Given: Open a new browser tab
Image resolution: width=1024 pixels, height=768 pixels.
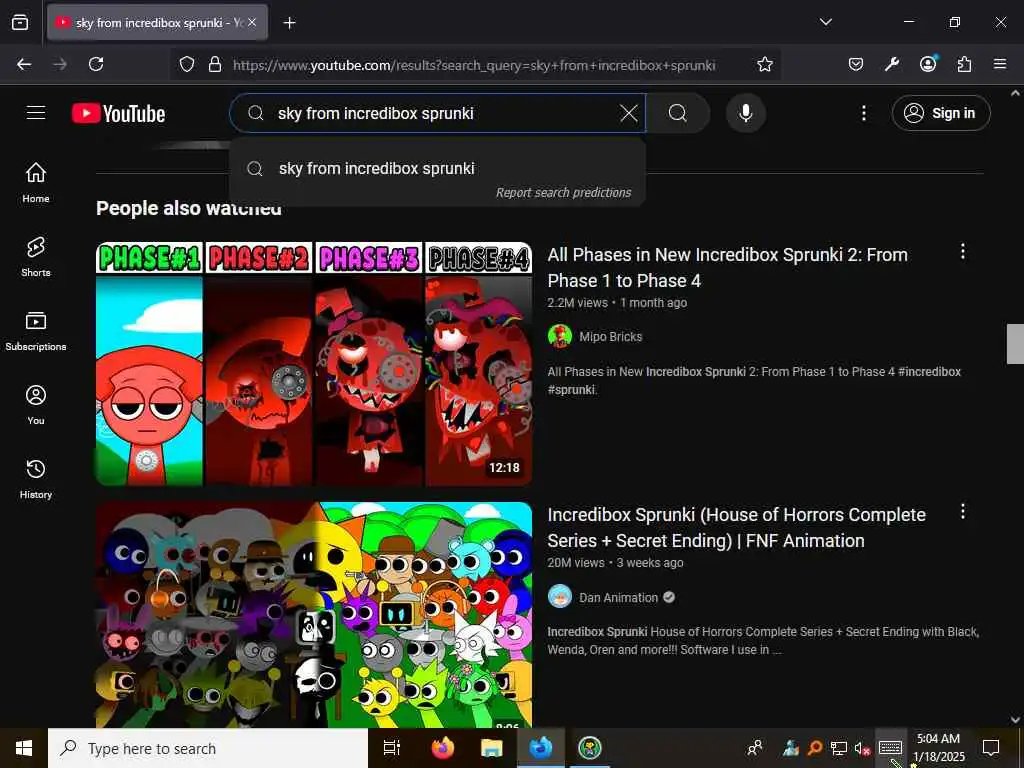Looking at the screenshot, I should pos(289,23).
